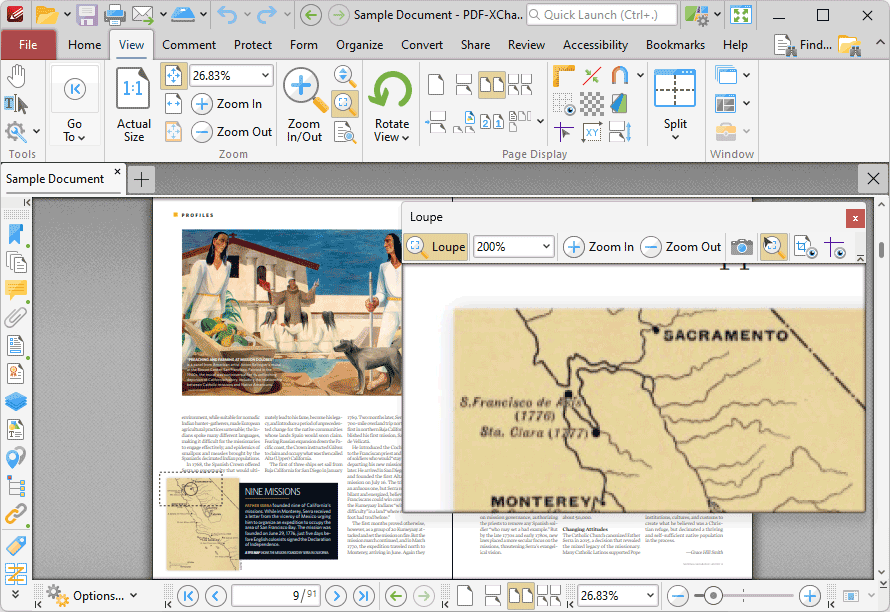Go to next page button
The width and height of the screenshot is (890, 612).
(336, 596)
